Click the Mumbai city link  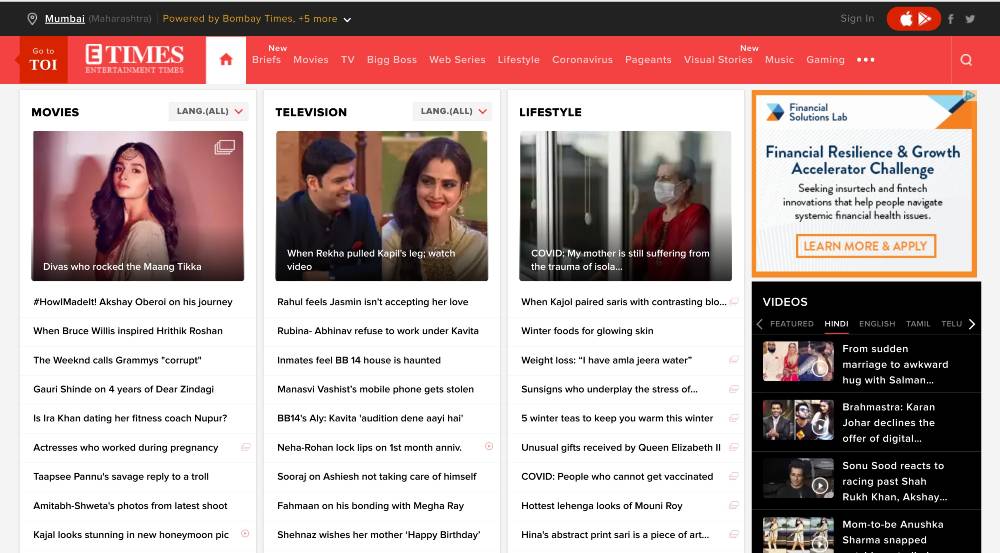tap(64, 18)
